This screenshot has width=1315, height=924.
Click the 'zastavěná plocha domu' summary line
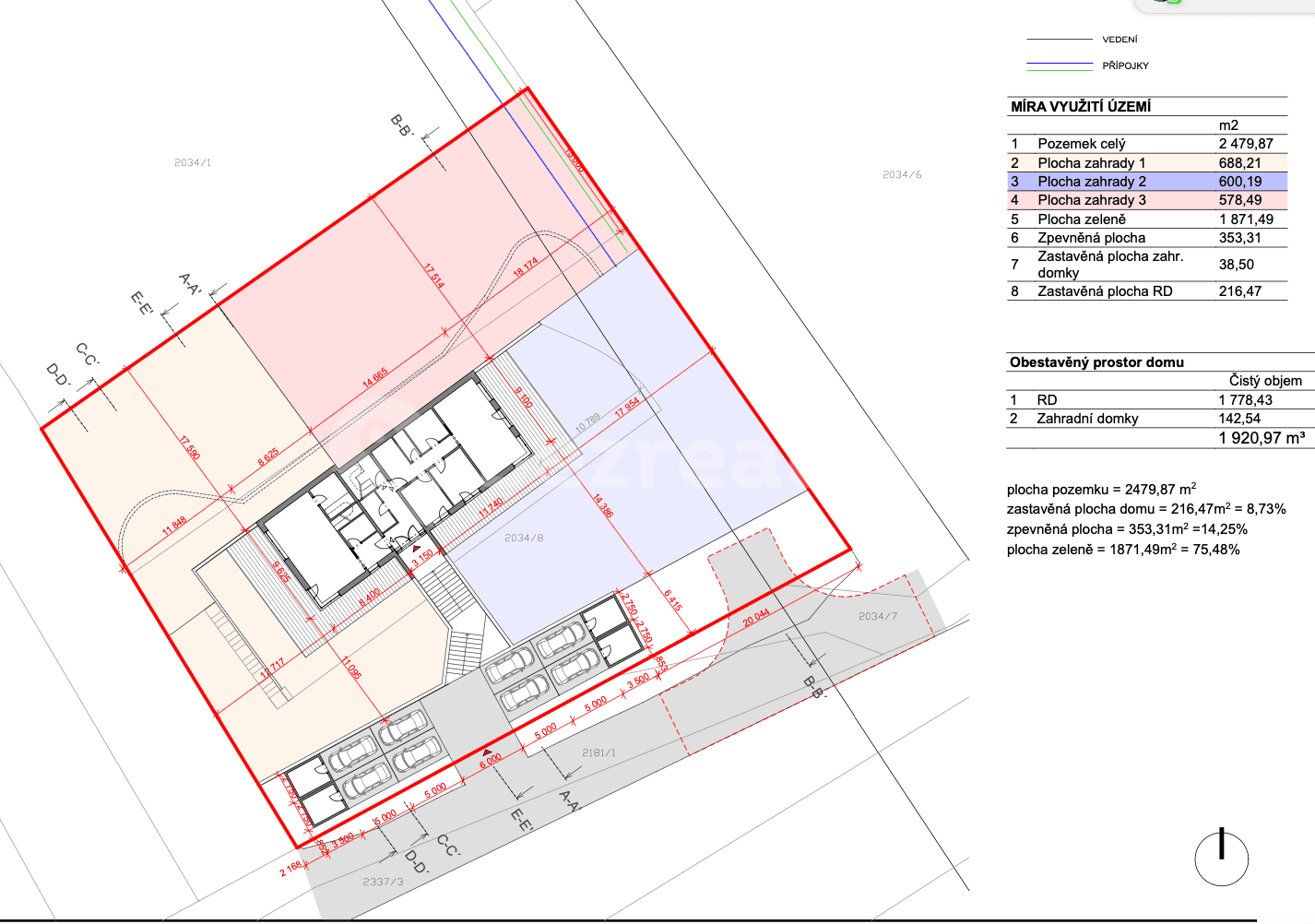coord(1146,509)
